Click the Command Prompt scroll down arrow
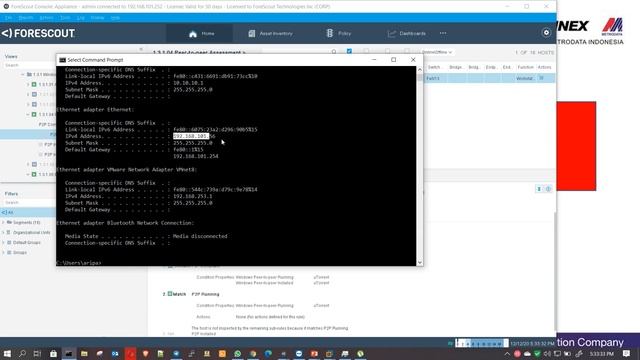The width and height of the screenshot is (640, 360). click(x=420, y=263)
